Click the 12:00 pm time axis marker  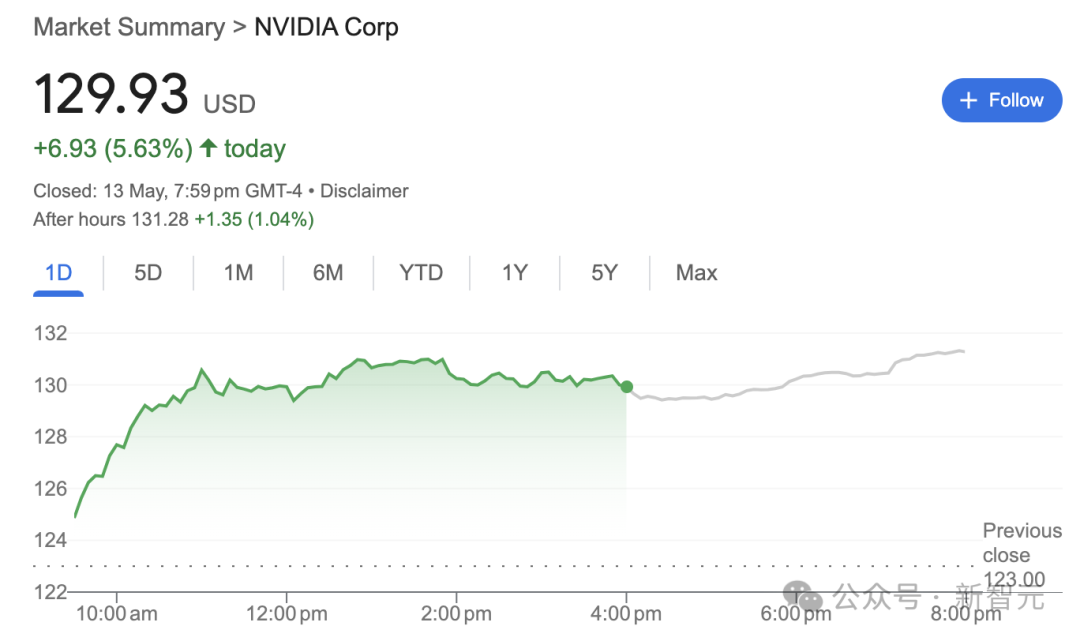click(x=287, y=613)
